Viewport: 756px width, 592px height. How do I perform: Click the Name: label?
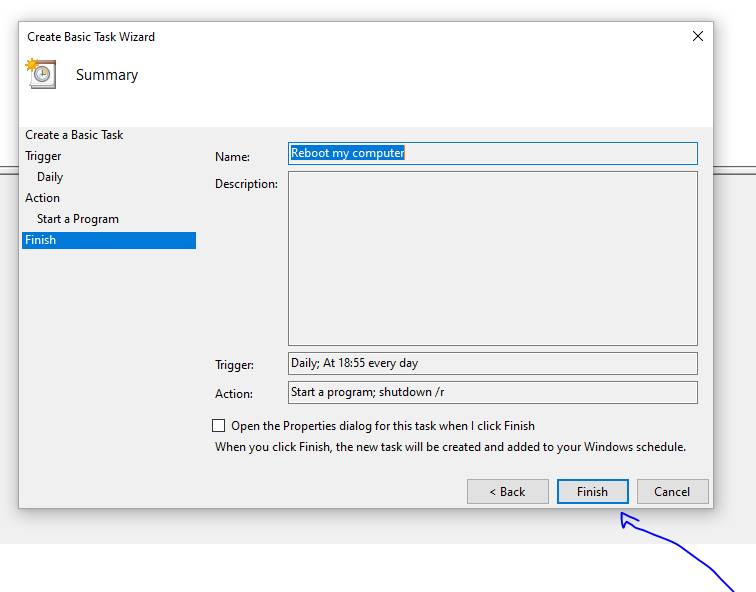[x=232, y=157]
